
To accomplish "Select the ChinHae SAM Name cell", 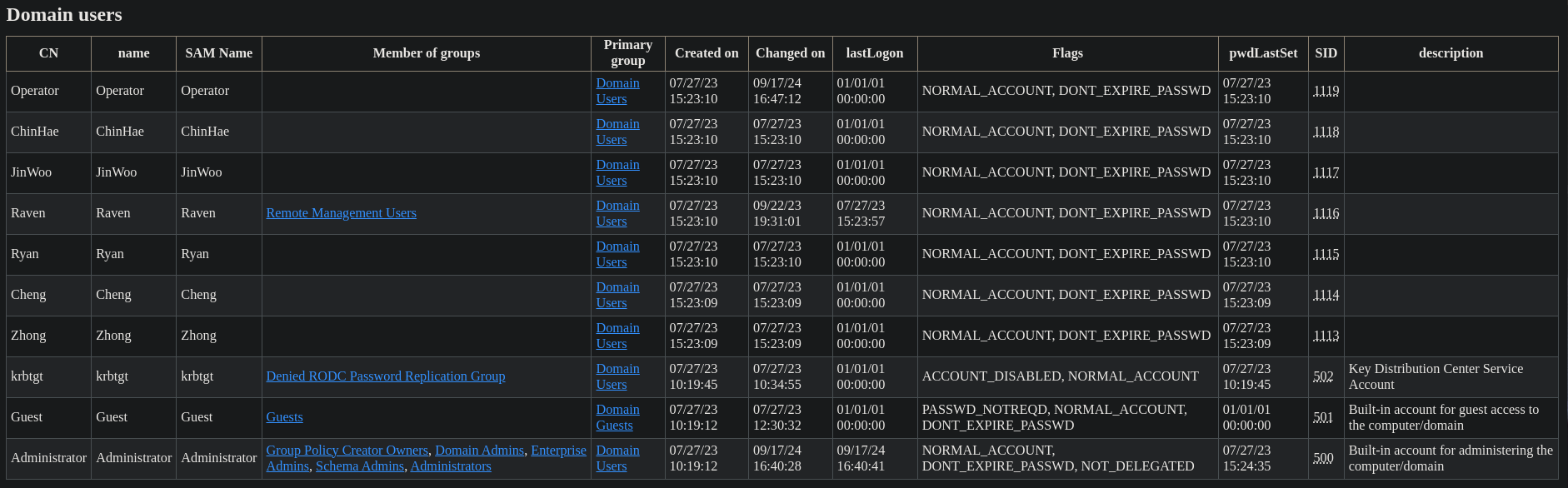I will (219, 132).
